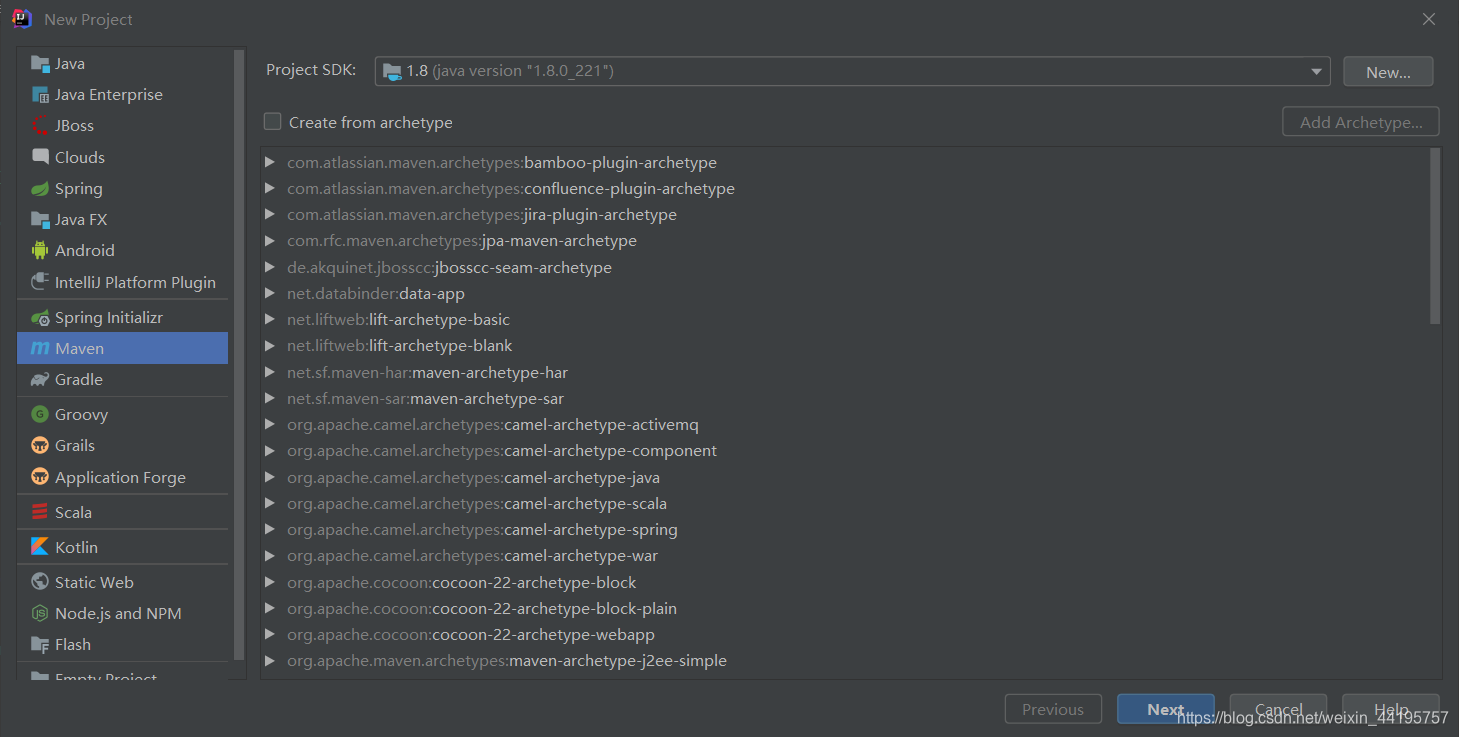Viewport: 1459px width, 737px height.
Task: Select cocoon-22-archetype-block row
Action: point(844,582)
